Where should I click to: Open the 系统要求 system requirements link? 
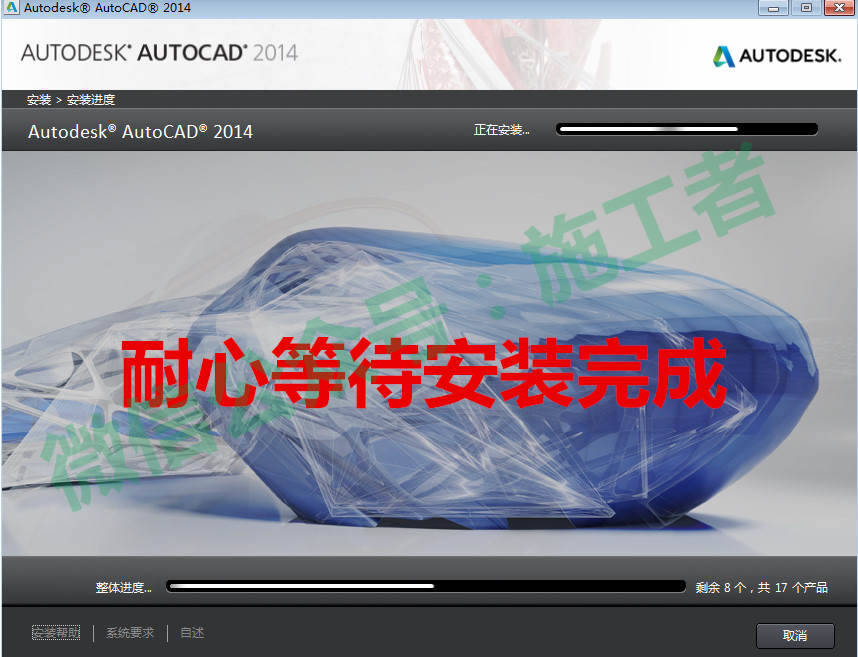[130, 632]
